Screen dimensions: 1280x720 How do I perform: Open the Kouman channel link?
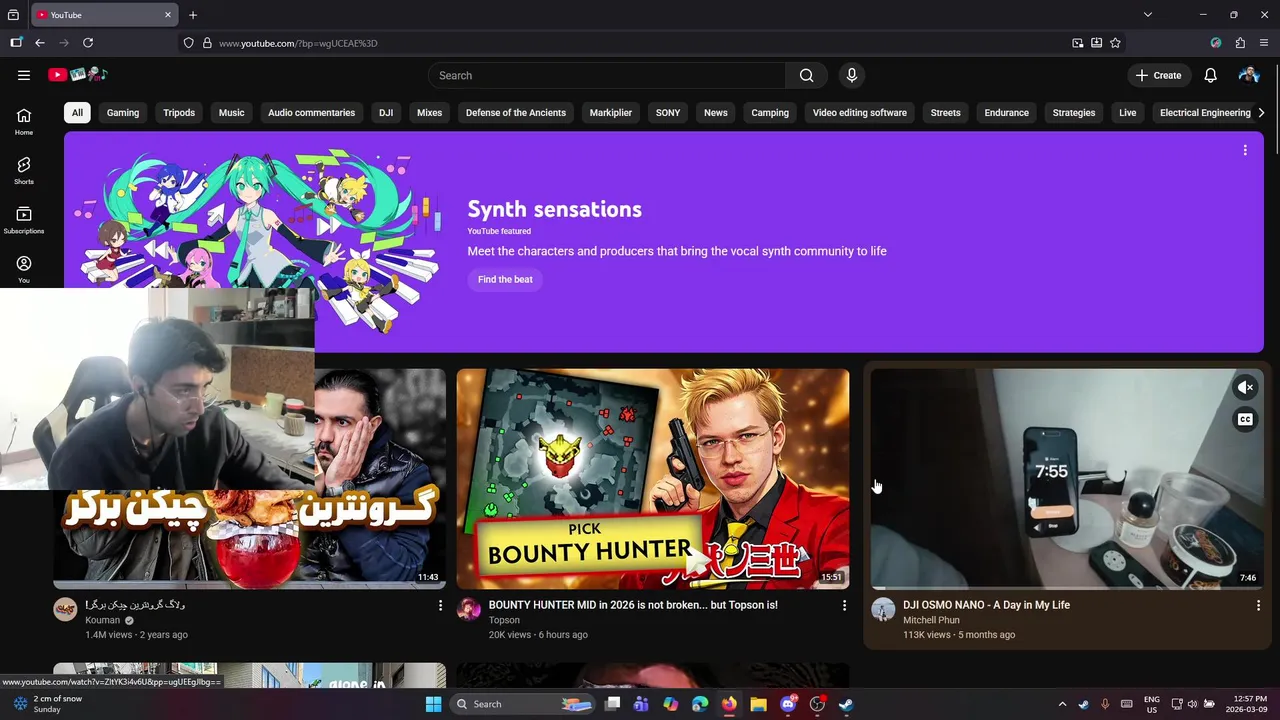[x=102, y=620]
